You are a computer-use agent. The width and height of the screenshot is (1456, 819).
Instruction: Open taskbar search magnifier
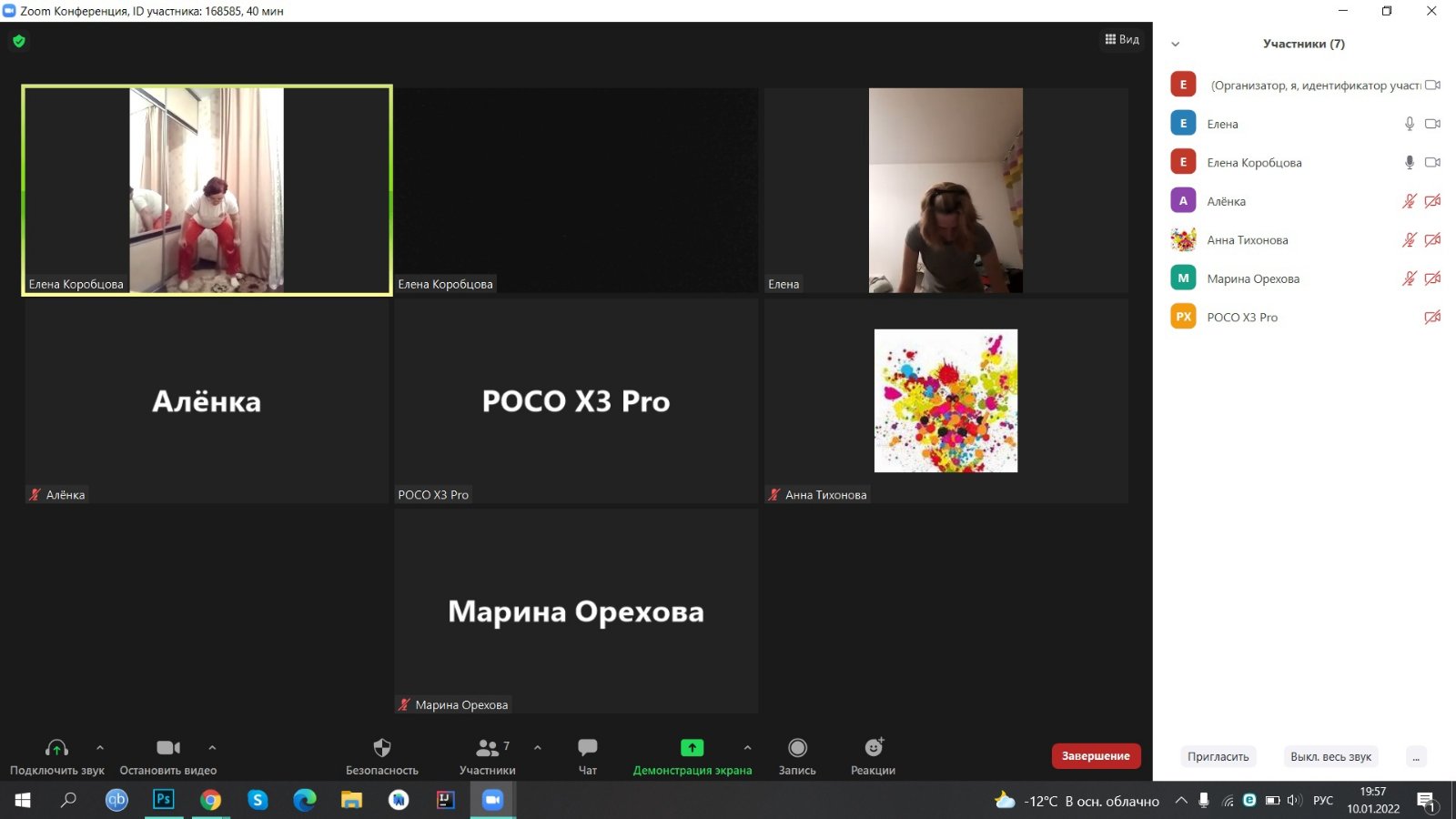coord(68,800)
